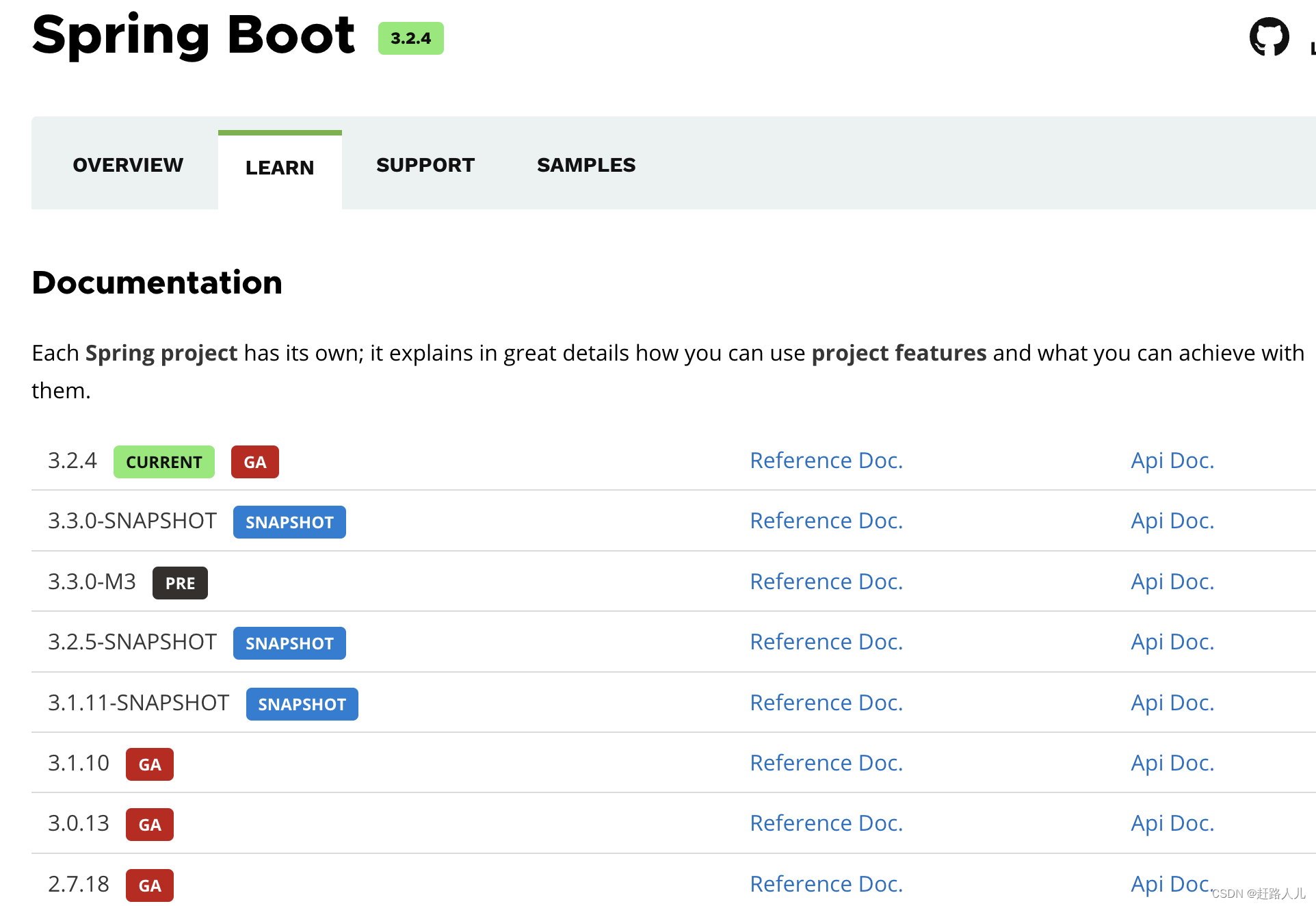Open Reference Doc for version 2.7.18
Screen dimensions: 1316x906
tap(826, 884)
